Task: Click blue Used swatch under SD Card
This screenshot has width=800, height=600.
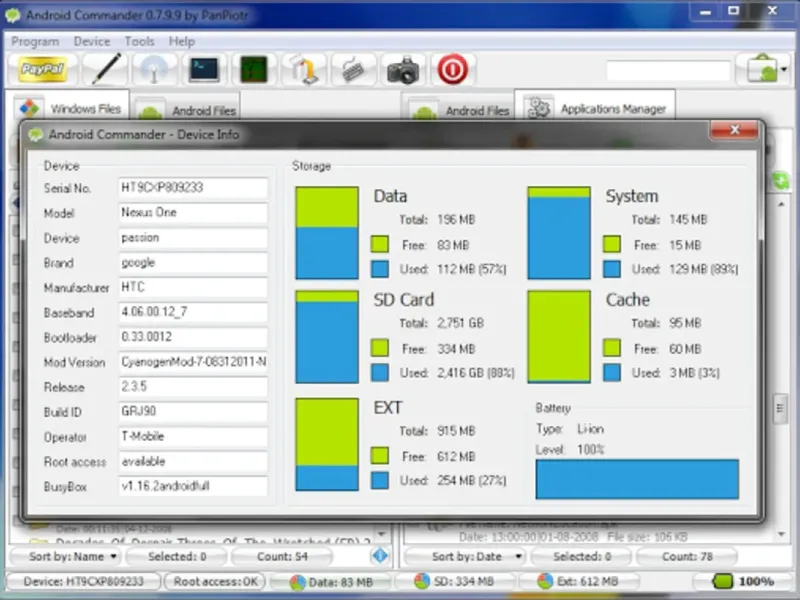Action: (x=380, y=372)
